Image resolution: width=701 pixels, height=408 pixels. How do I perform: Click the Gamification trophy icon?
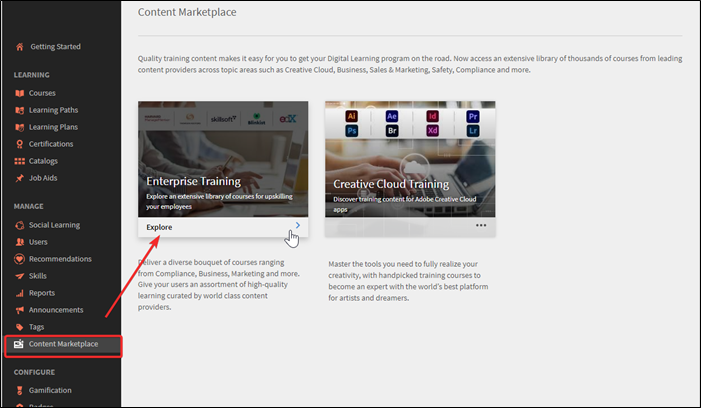pos(20,390)
